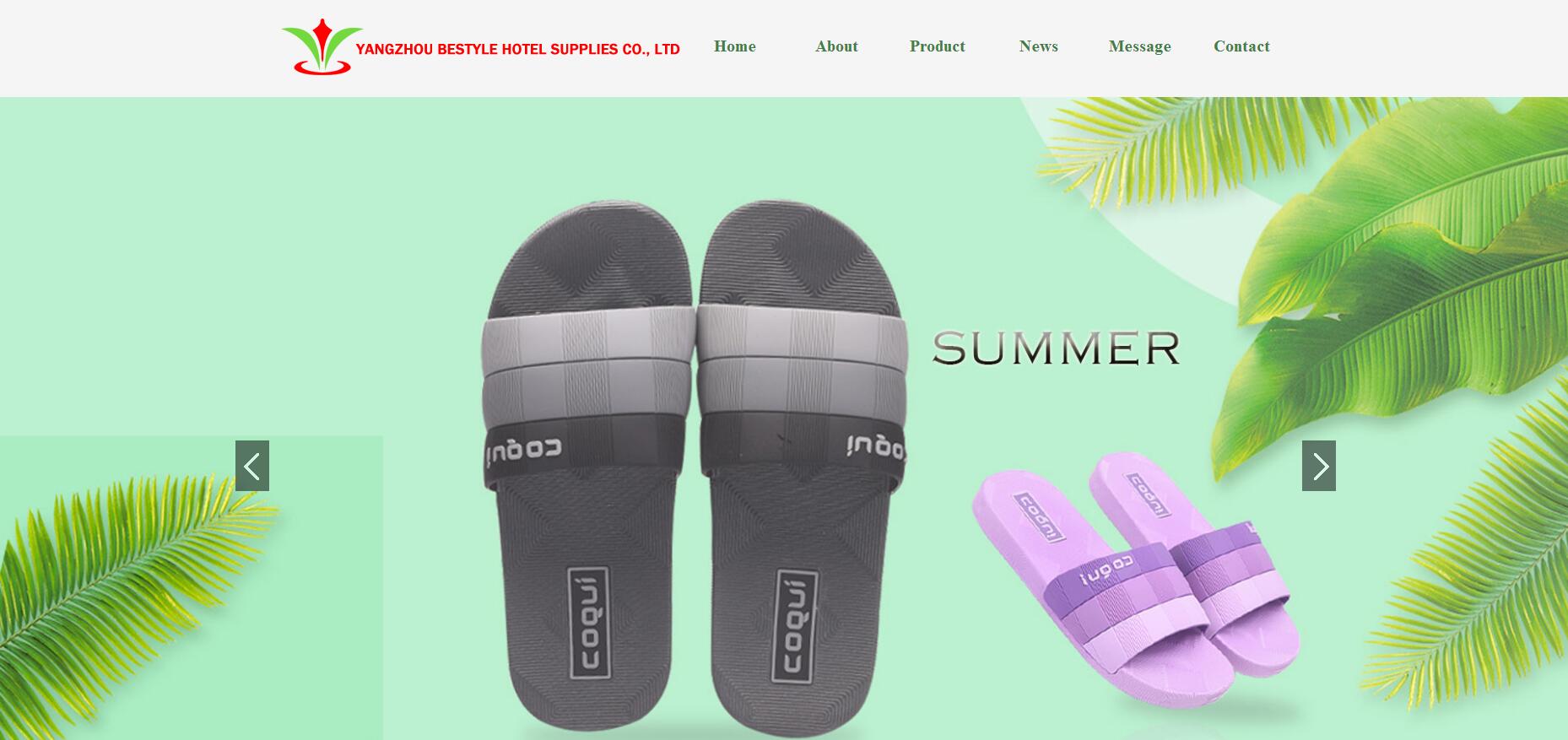The image size is (1568, 740).
Task: Click the Yangzhou Bestyle Hotel Supplies company name
Action: point(517,49)
